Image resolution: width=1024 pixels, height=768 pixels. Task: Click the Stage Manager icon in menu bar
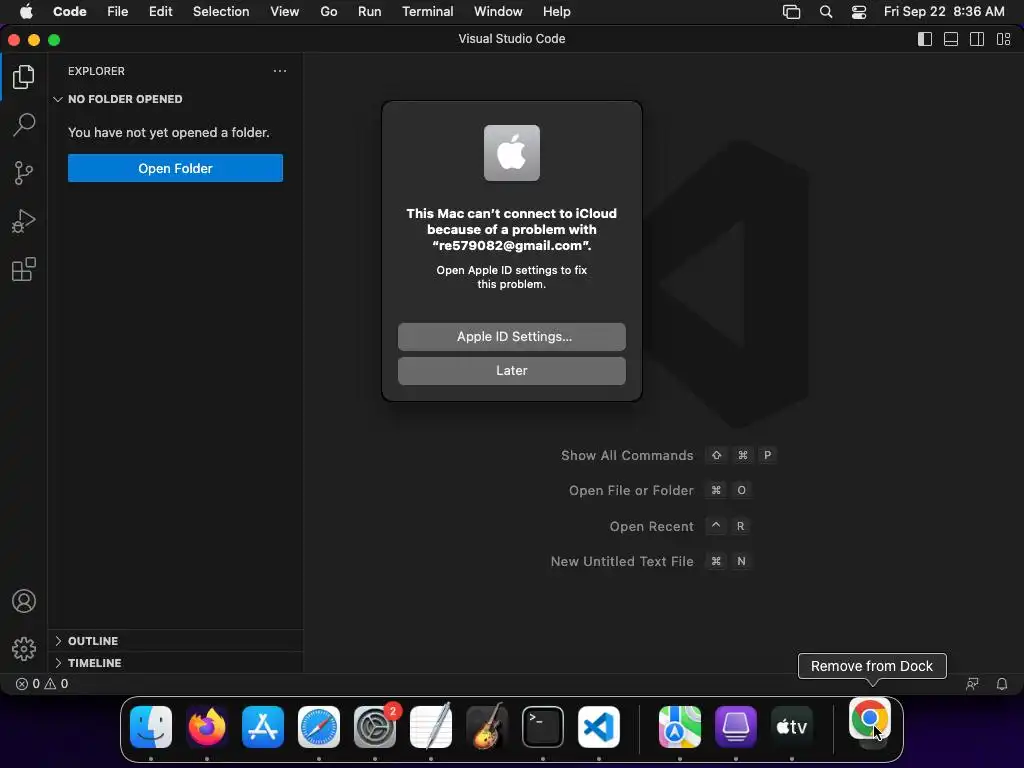click(x=792, y=12)
